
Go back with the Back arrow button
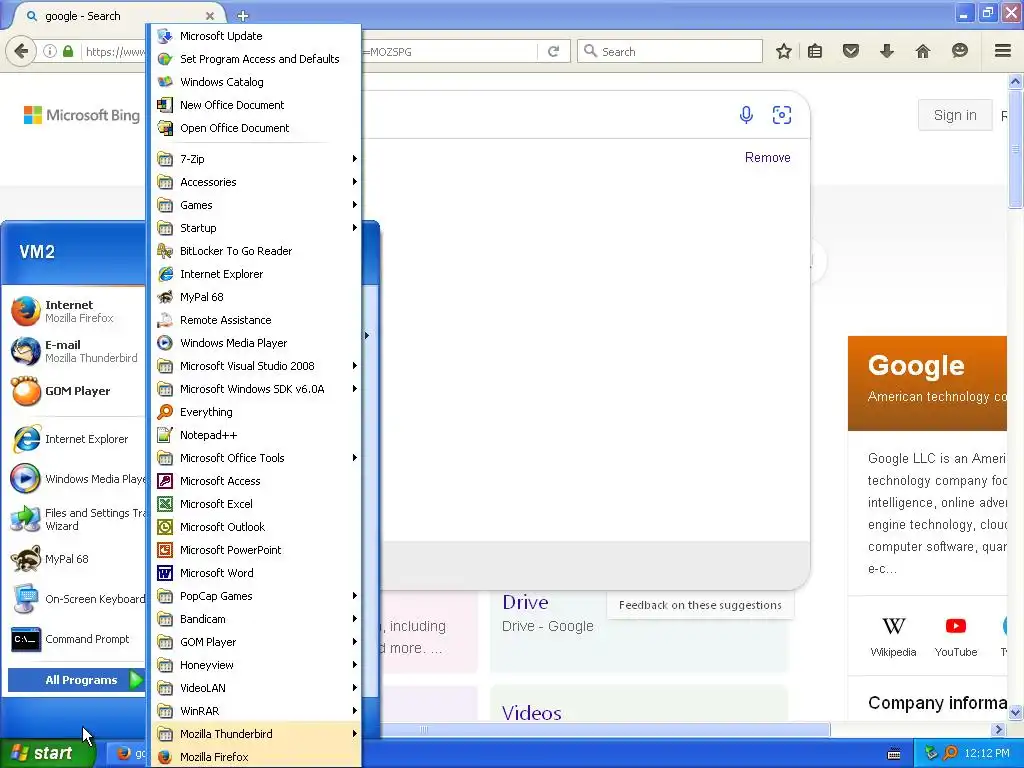click(x=21, y=51)
